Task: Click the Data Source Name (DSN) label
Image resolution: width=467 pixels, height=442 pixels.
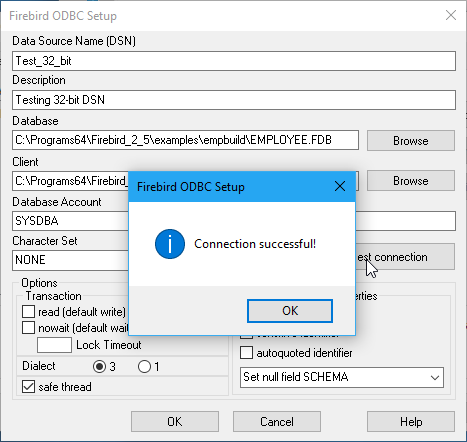Action: point(74,41)
